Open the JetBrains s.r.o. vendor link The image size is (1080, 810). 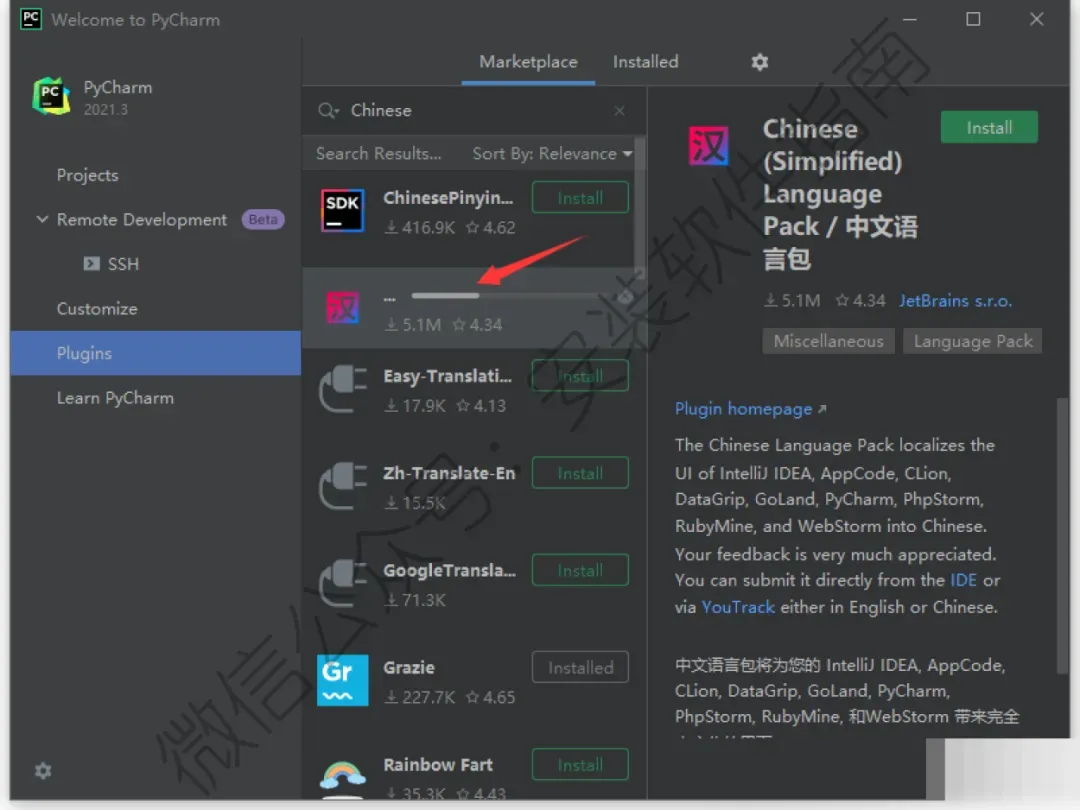[x=955, y=300]
